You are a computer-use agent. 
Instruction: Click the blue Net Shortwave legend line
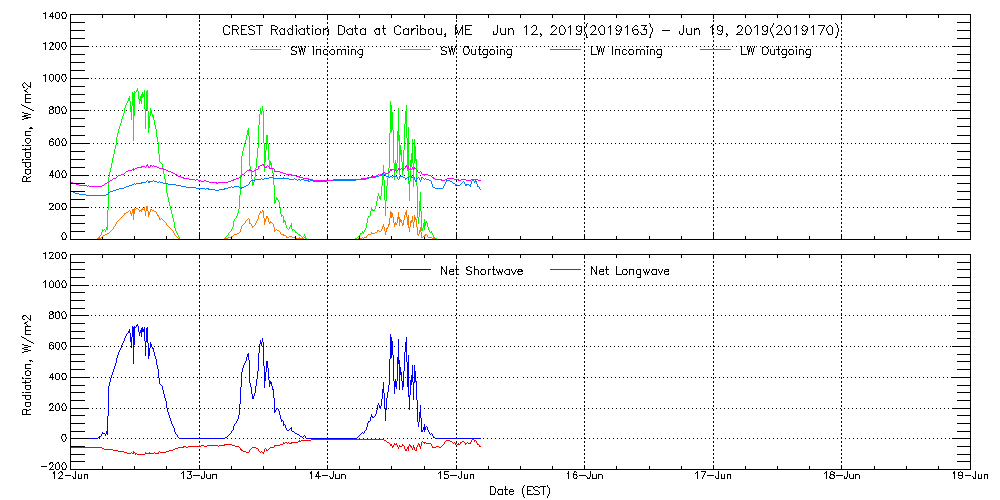click(x=416, y=271)
